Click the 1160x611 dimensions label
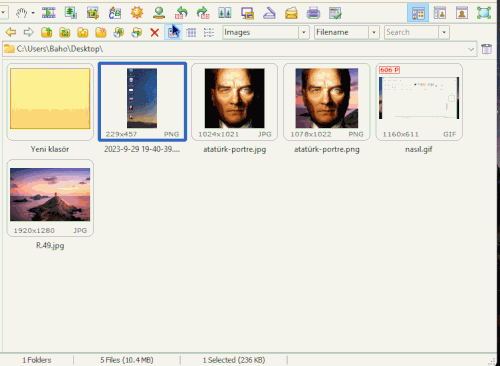This screenshot has width=500, height=366. 400,134
